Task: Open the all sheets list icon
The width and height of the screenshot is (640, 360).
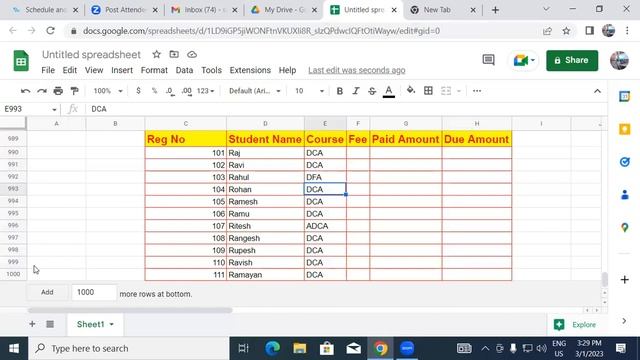Action: 50,324
